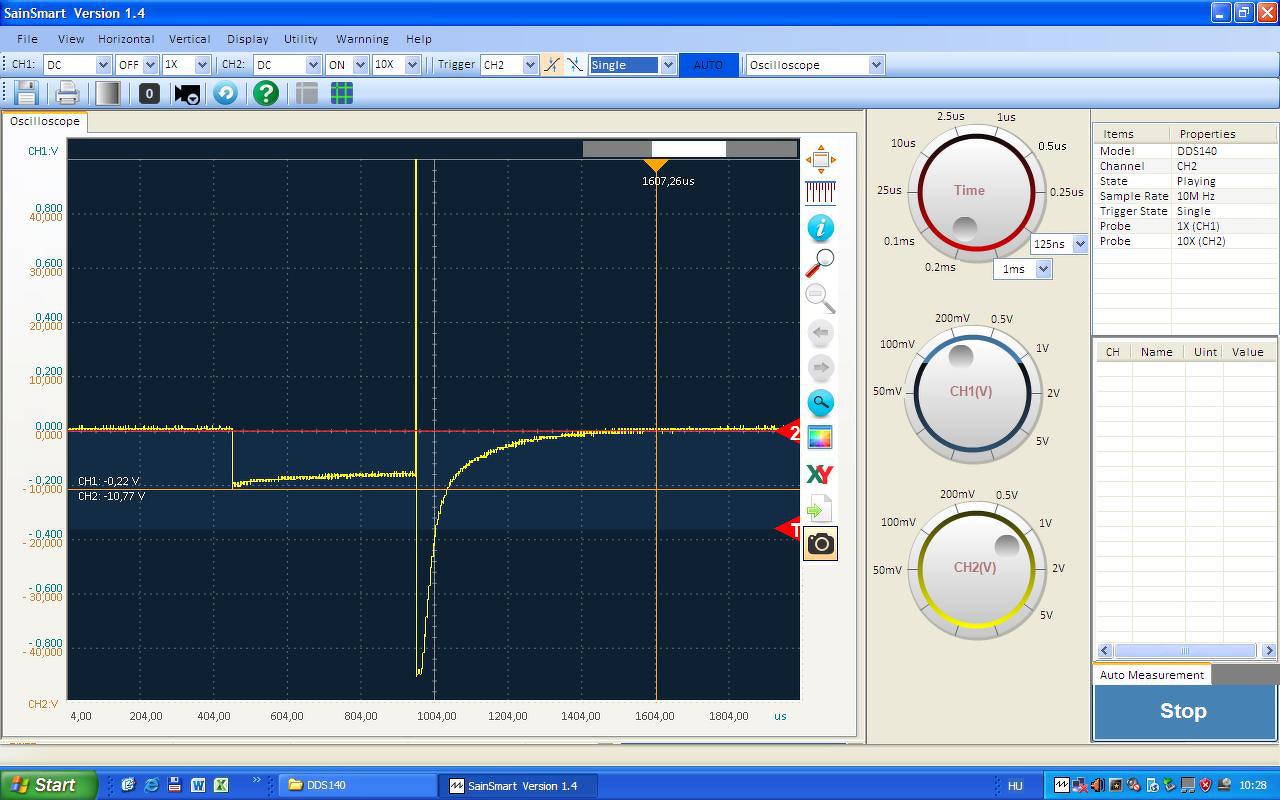The width and height of the screenshot is (1280, 800).
Task: Click the orange four-arrow move icon
Action: click(x=820, y=158)
